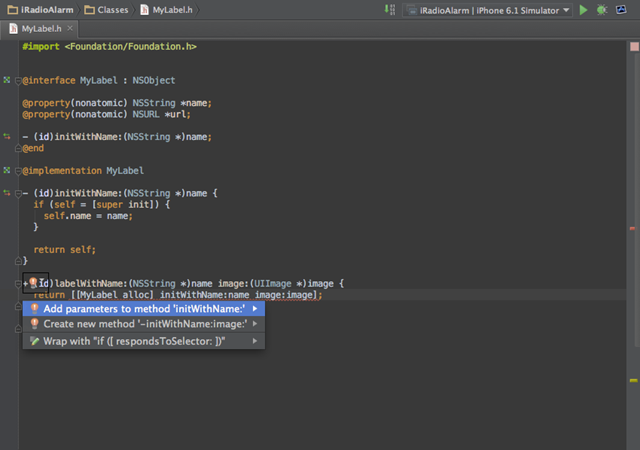This screenshot has height=450, width=640.
Task: Collapse the labelWithName: method fold marker
Action: pyautogui.click(x=18, y=283)
